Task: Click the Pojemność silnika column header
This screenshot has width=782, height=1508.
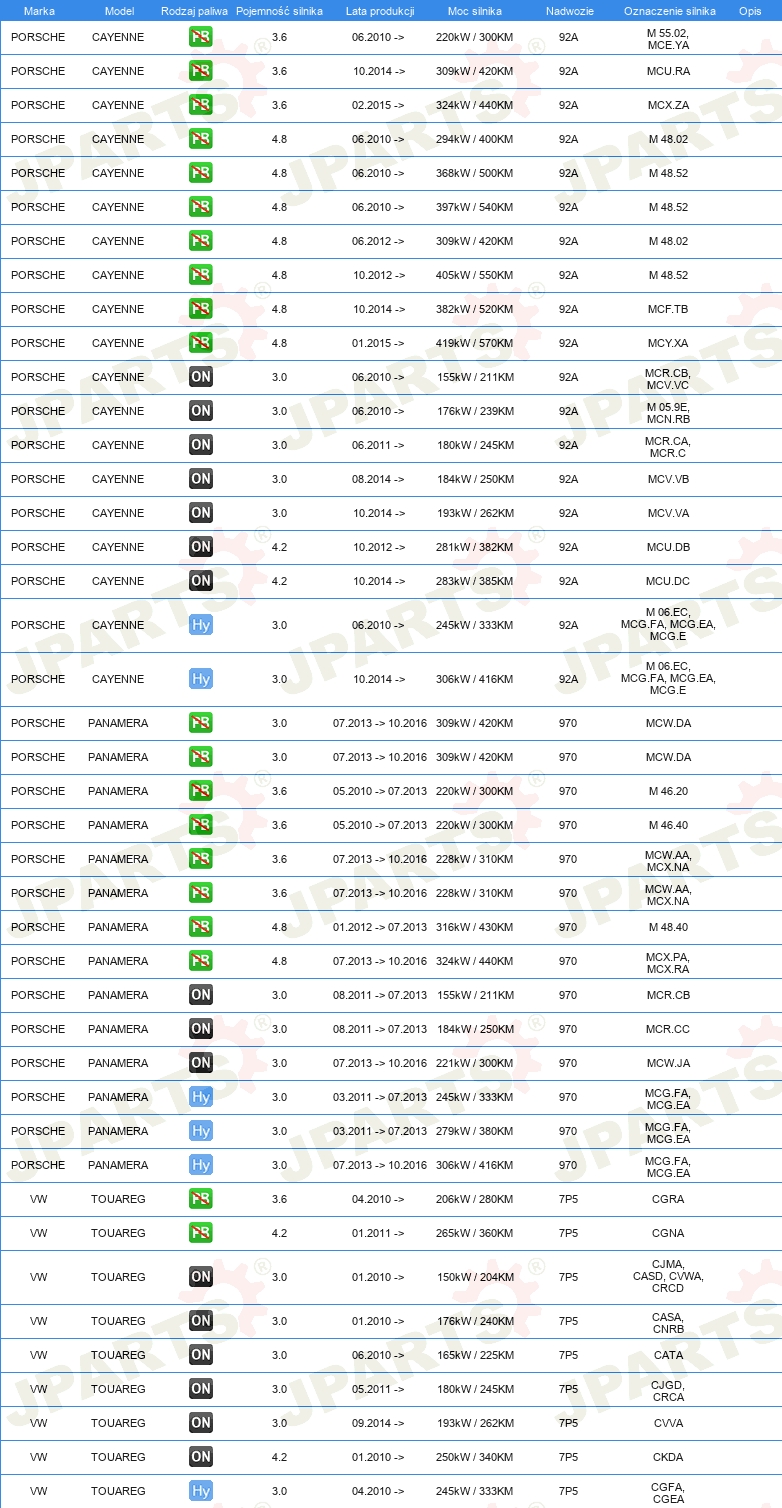Action: (279, 11)
